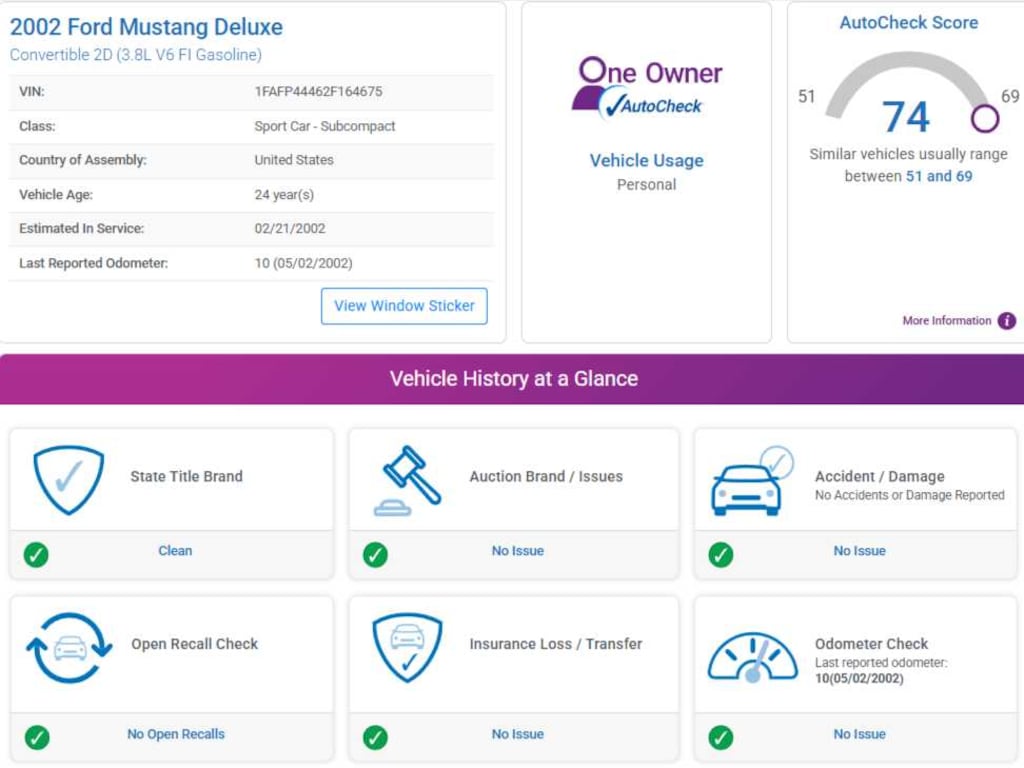Viewport: 1024px width, 768px height.
Task: Click green checkmark under Accident / Damage card
Action: [x=720, y=554]
